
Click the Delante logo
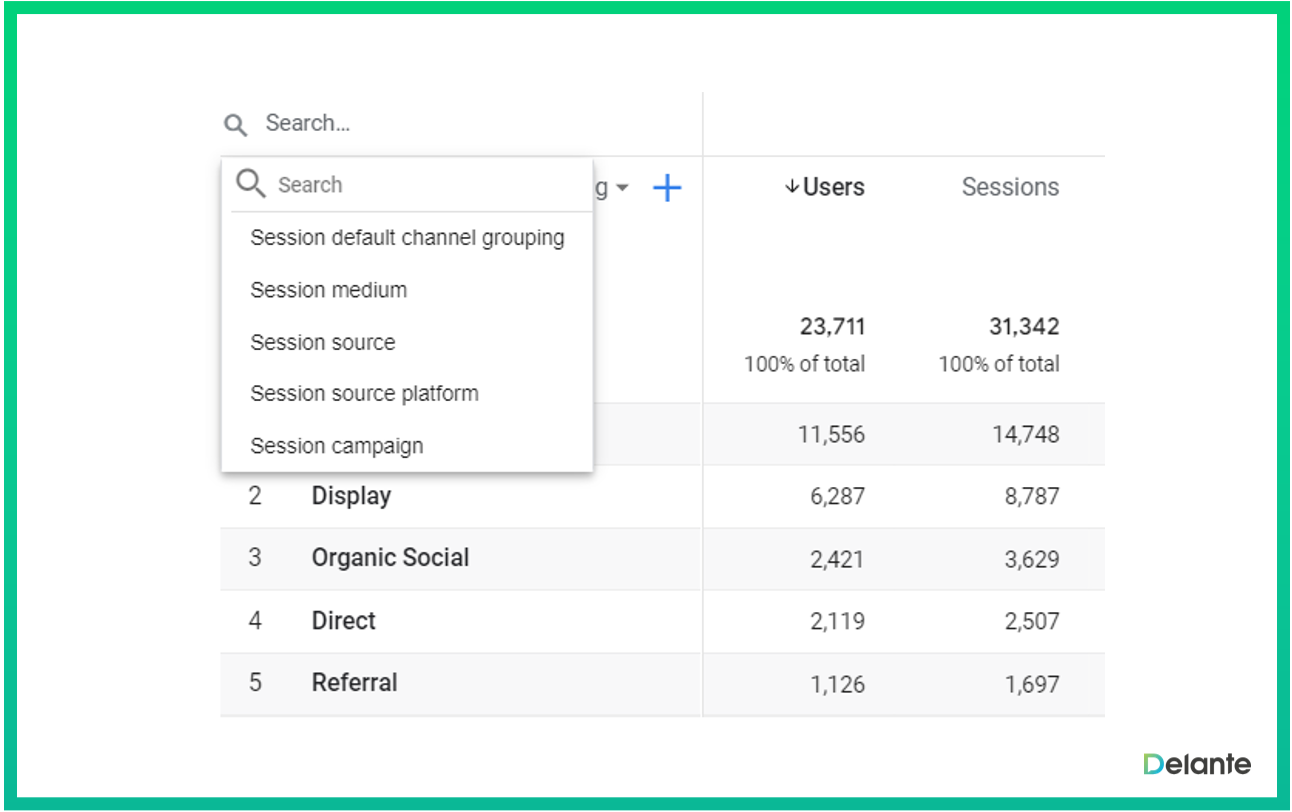1196,764
